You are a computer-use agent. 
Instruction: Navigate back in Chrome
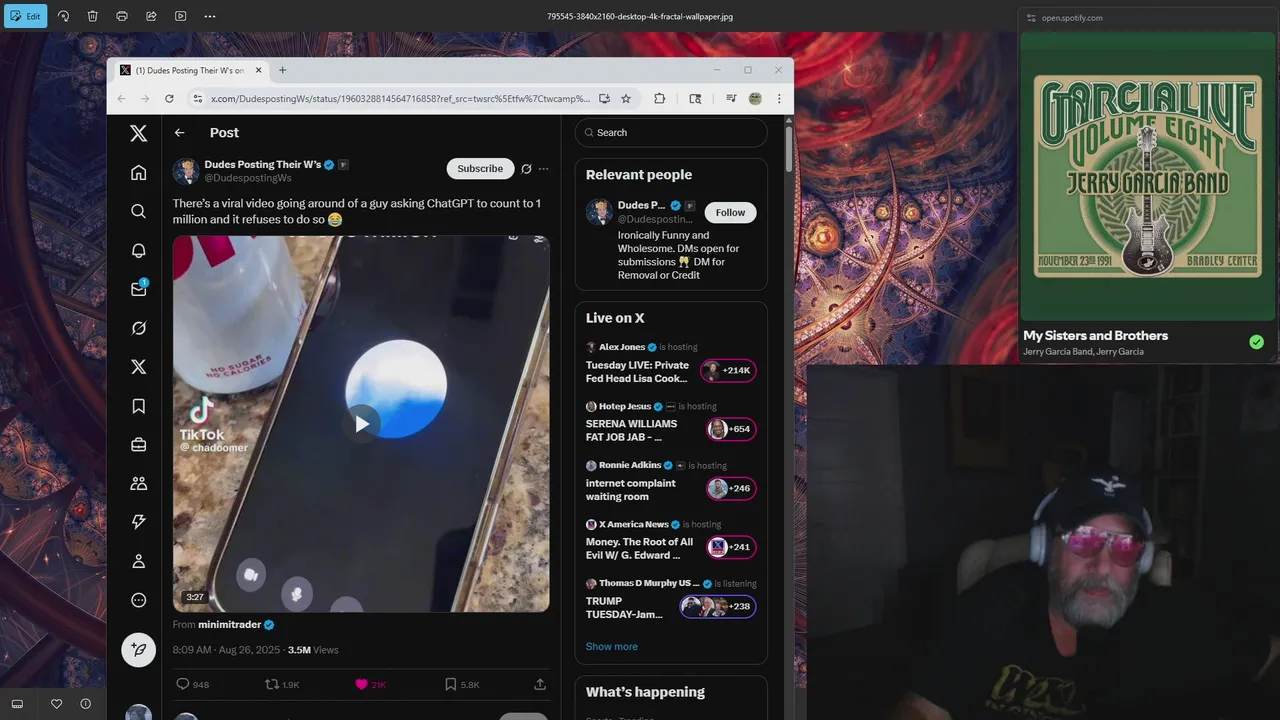coord(121,98)
